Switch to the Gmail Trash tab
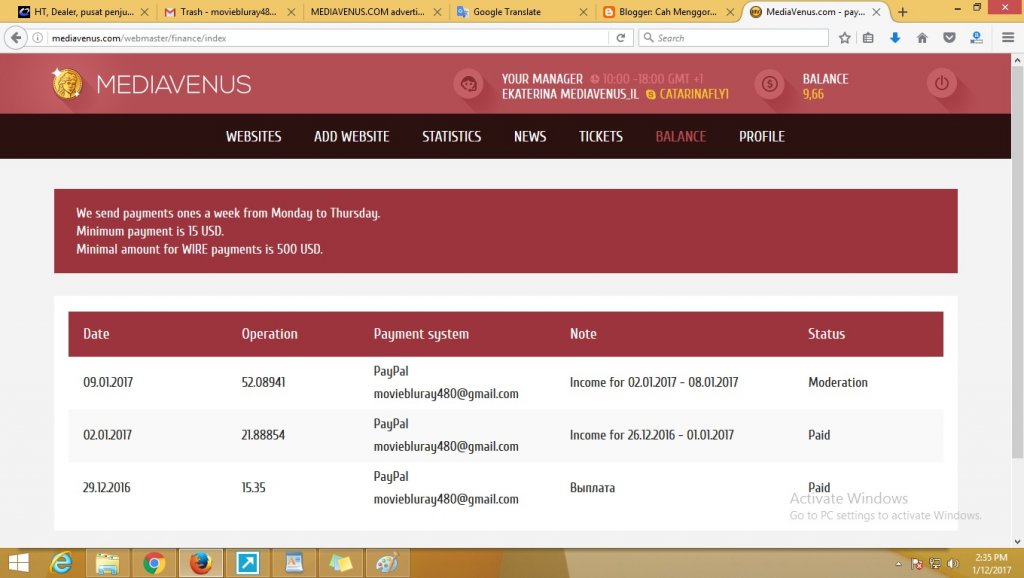Screen dimensions: 1024x578 point(229,12)
